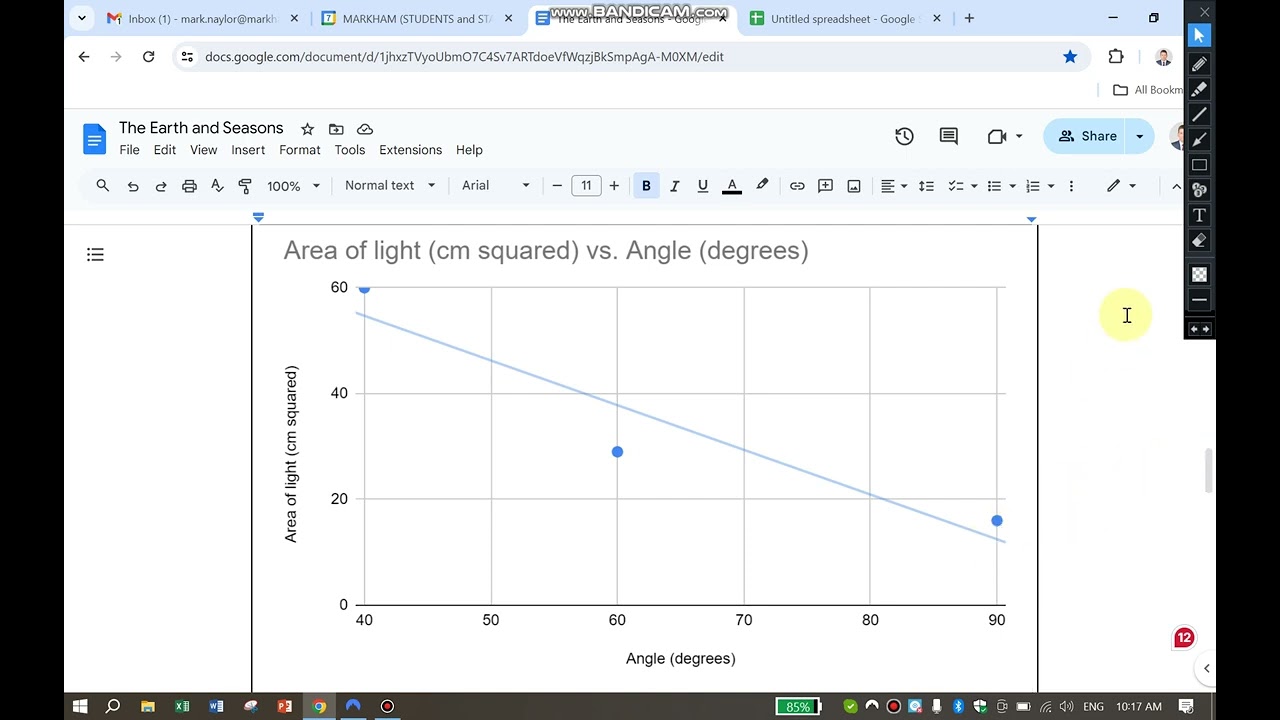Open the Help menu
Screen dimensions: 1280x720
pos(469,150)
